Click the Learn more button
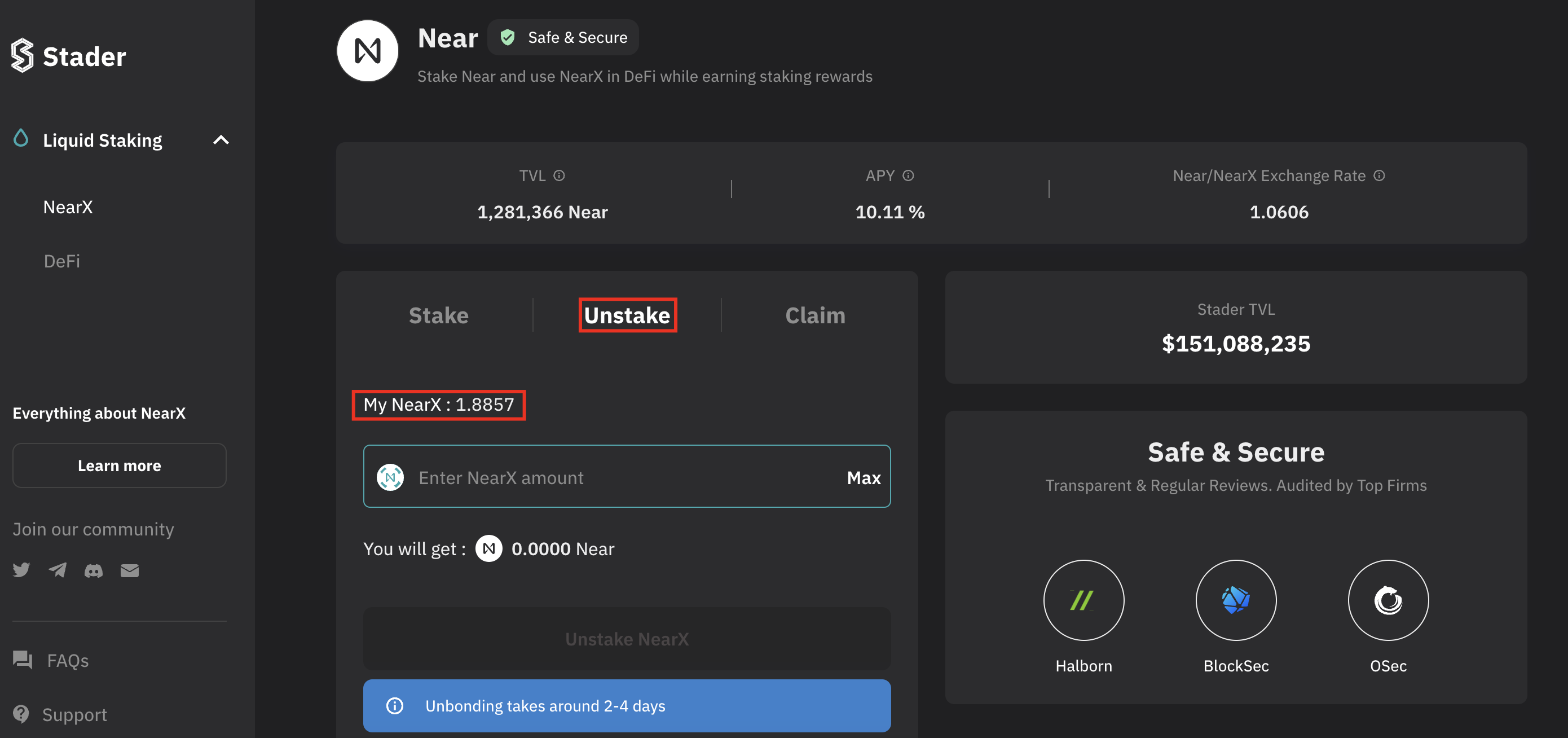Image resolution: width=1568 pixels, height=738 pixels. tap(120, 466)
